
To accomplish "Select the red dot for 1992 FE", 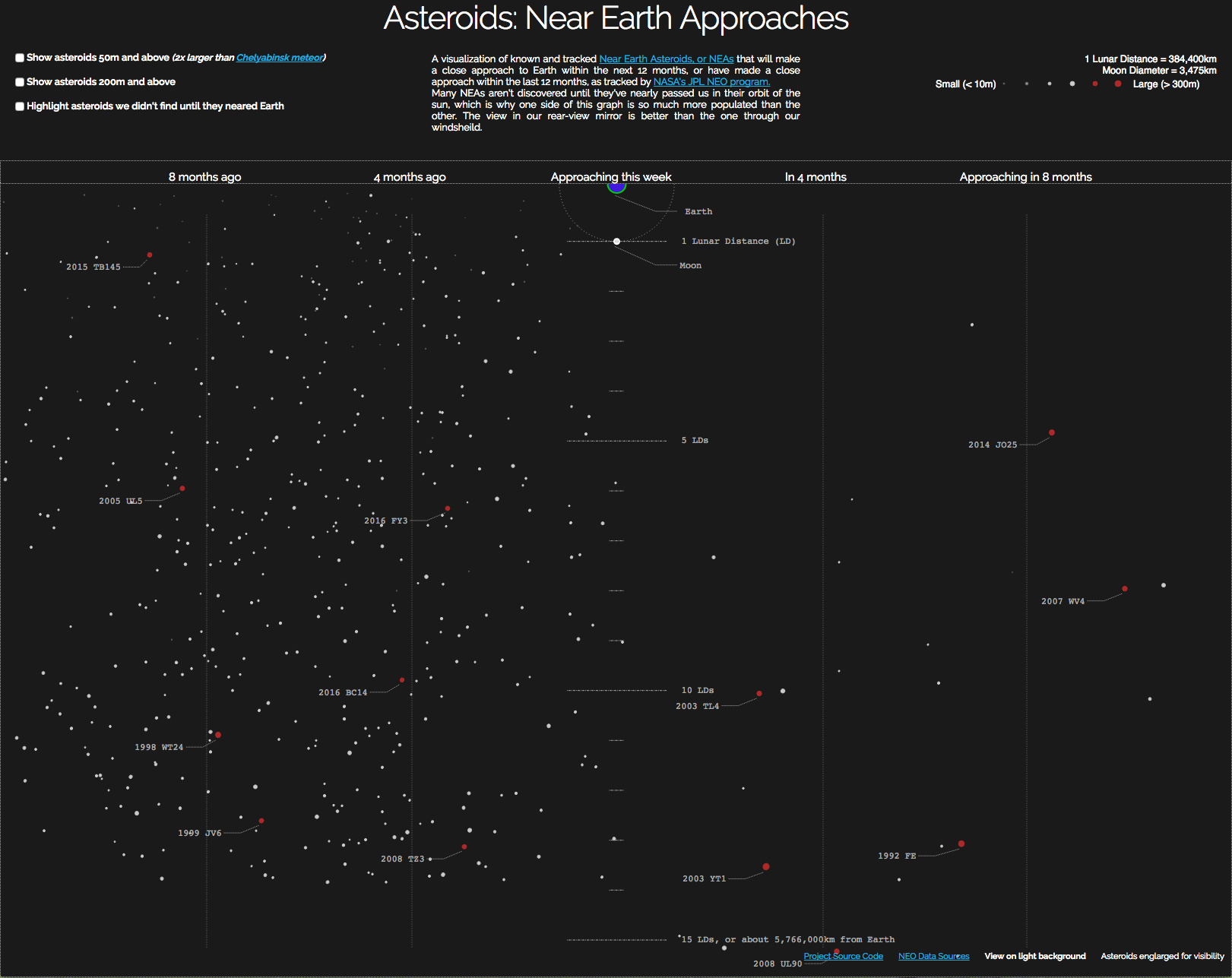I will coord(961,843).
